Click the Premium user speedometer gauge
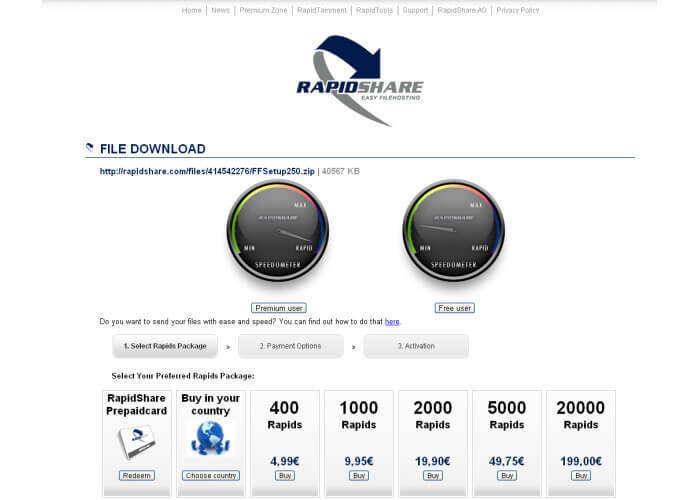This screenshot has width=700, height=500. pyautogui.click(x=278, y=231)
